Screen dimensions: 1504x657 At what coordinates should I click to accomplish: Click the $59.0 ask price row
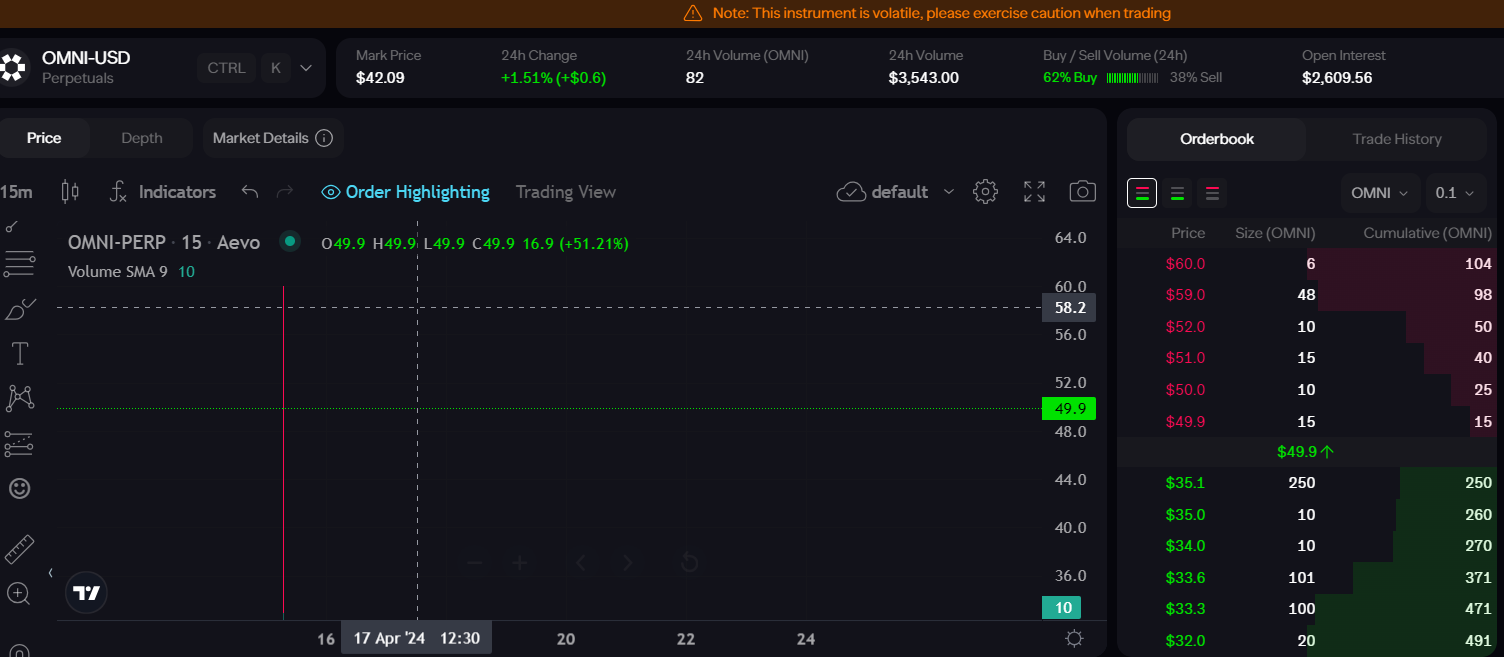[x=1185, y=295]
